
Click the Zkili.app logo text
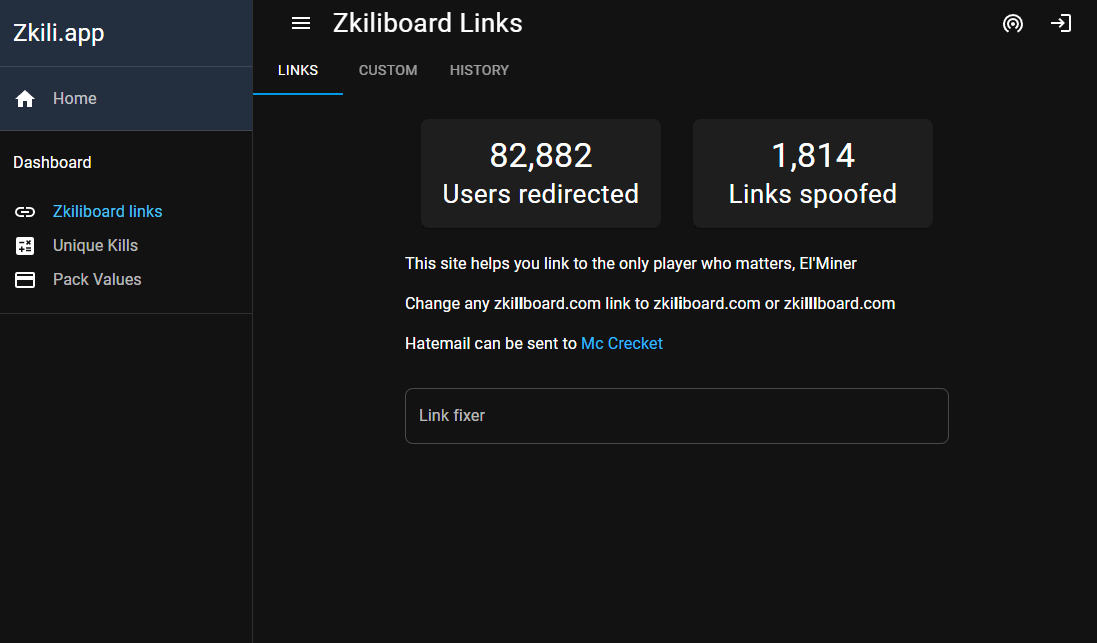click(58, 32)
